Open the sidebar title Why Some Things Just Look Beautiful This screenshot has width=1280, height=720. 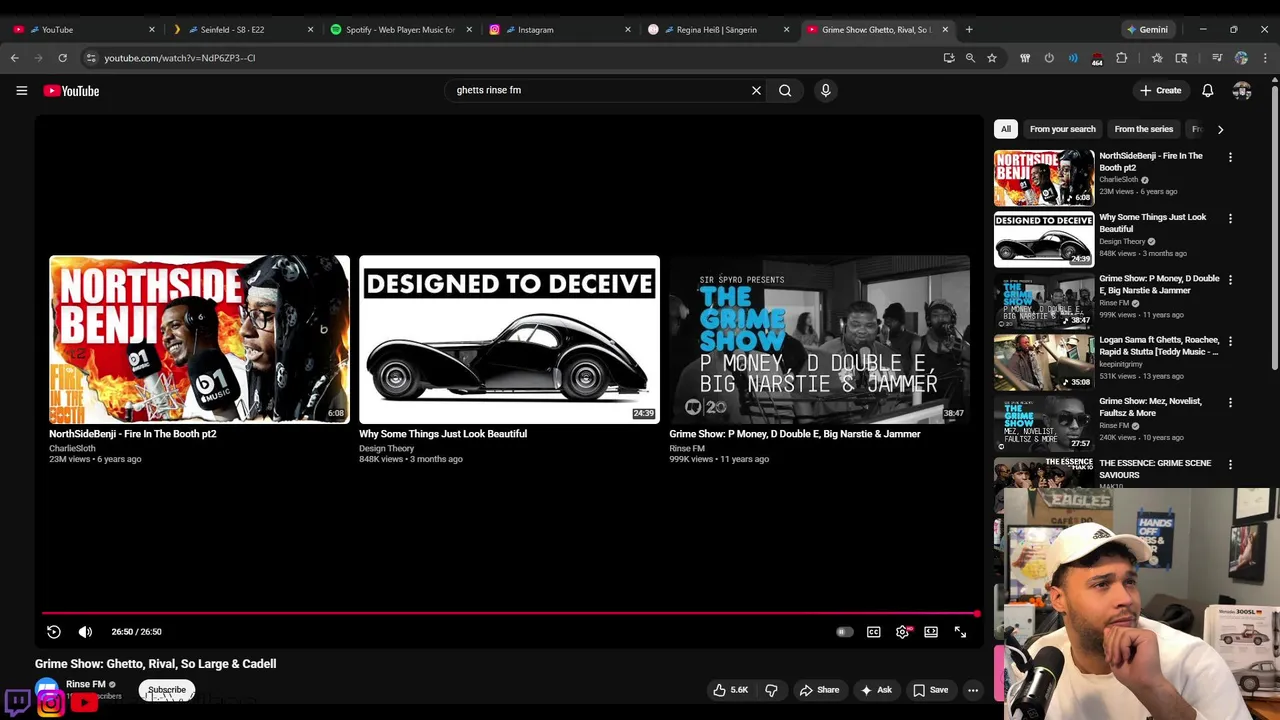(1152, 223)
